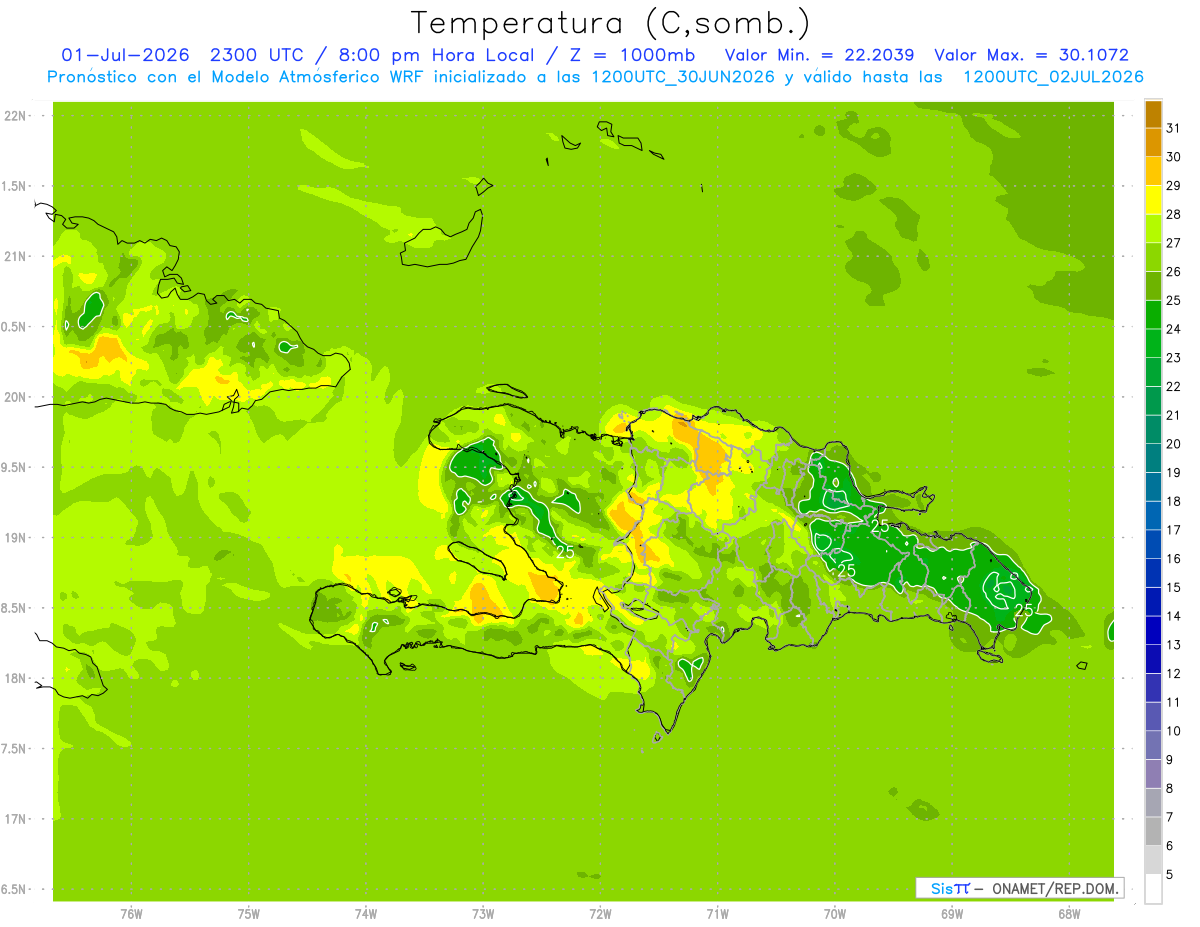Viewport: 1200px width, 927px height.
Task: Click the white swatch below the 5 label
Action: tap(1153, 889)
